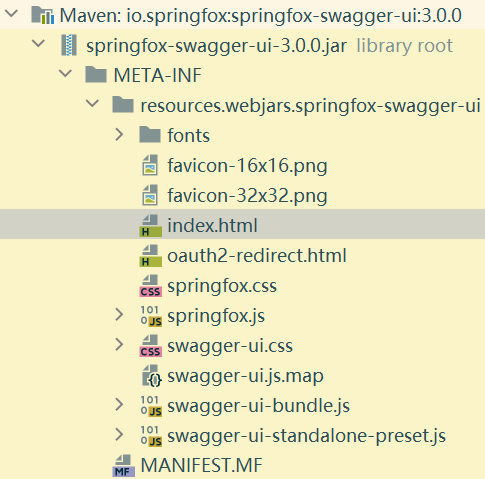485x479 pixels.
Task: Click the JSON map icon of swagger-ui.js.map
Action: (x=152, y=376)
